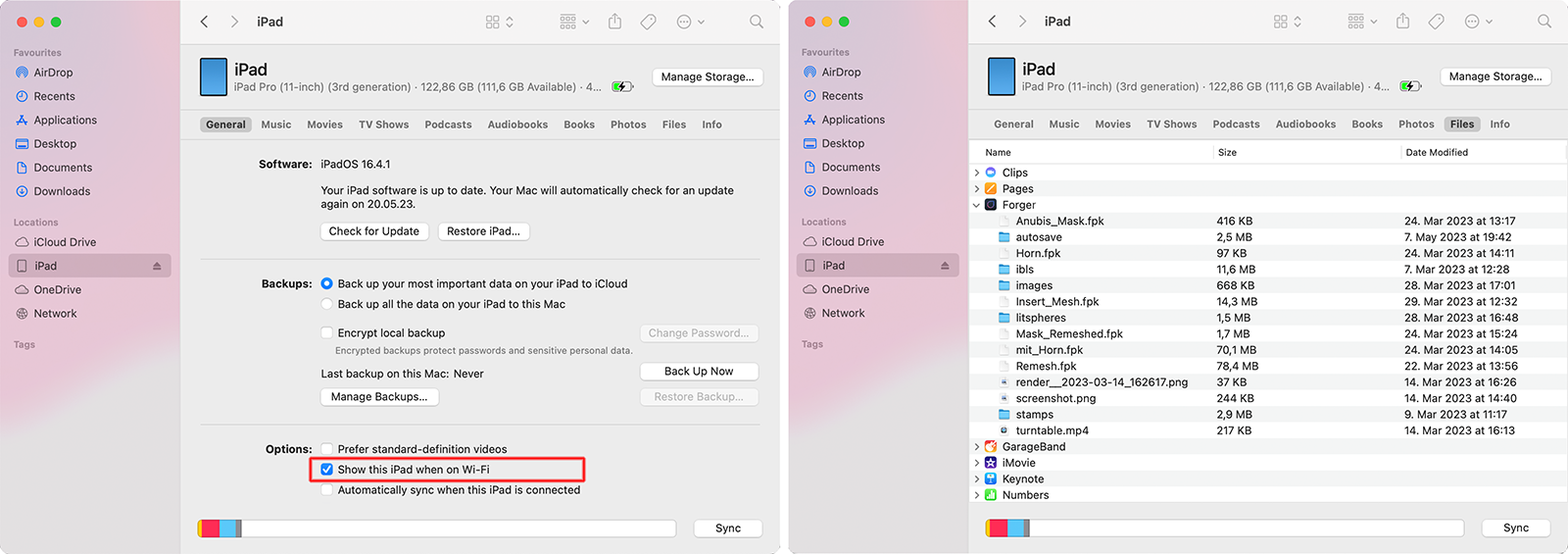Click the search magnifier in left window toolbar
1568x554 pixels.
(757, 22)
